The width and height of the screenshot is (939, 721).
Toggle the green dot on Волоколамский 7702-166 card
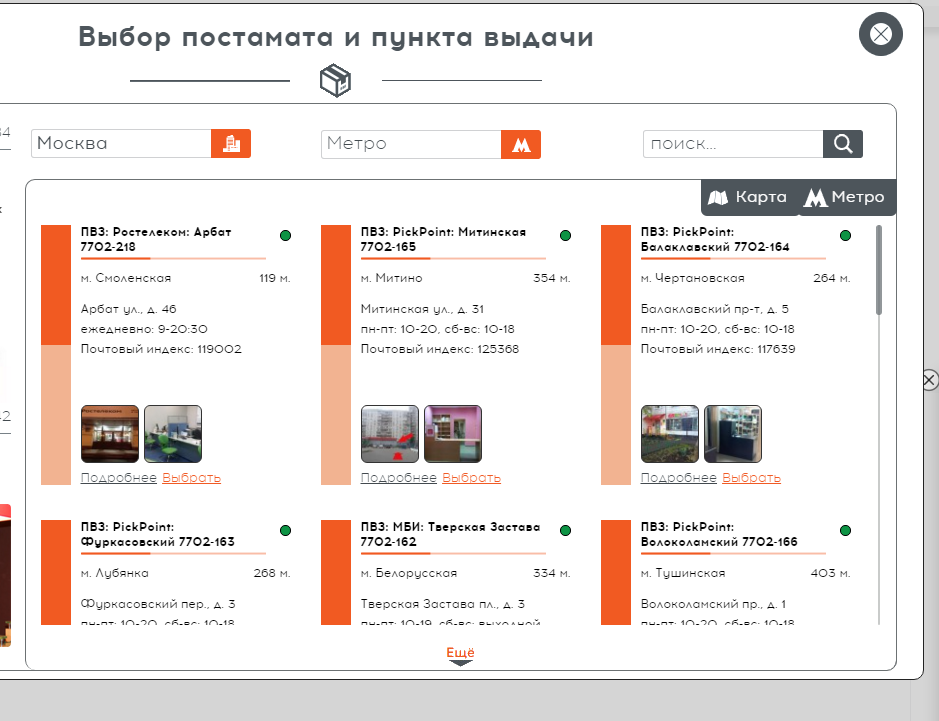846,530
